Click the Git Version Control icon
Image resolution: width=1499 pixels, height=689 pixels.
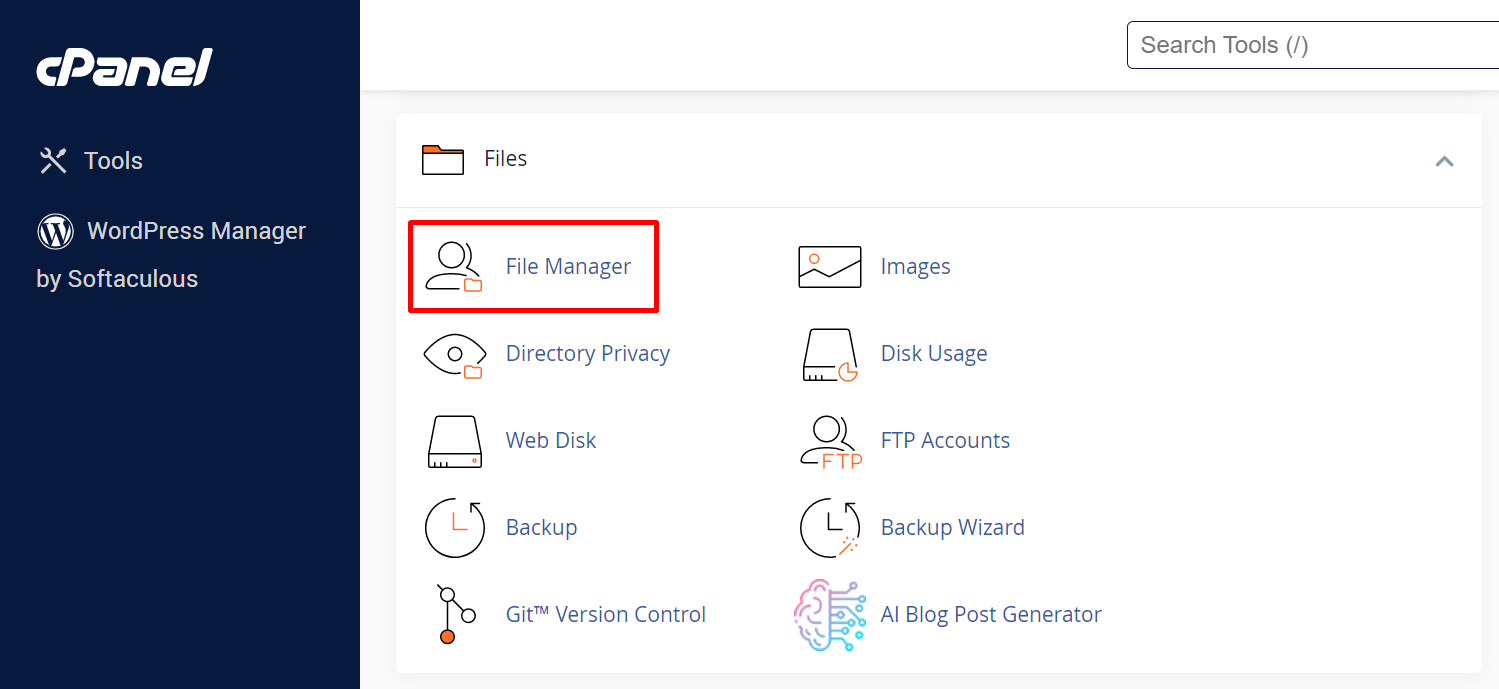(455, 615)
